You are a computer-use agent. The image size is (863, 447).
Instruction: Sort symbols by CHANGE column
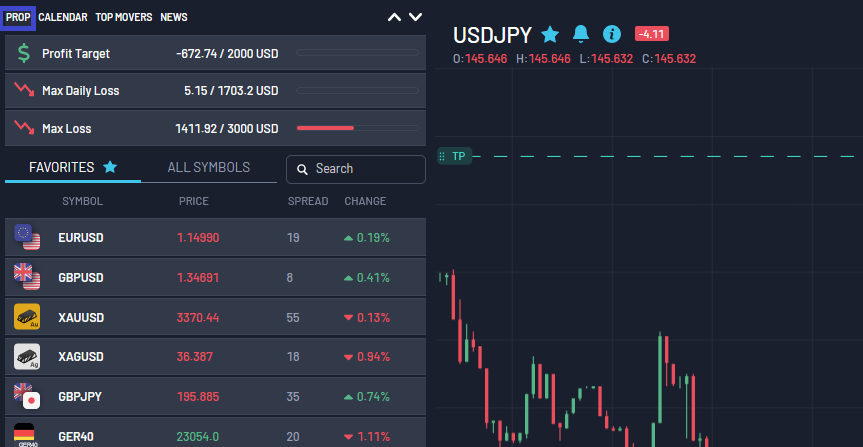click(x=365, y=201)
